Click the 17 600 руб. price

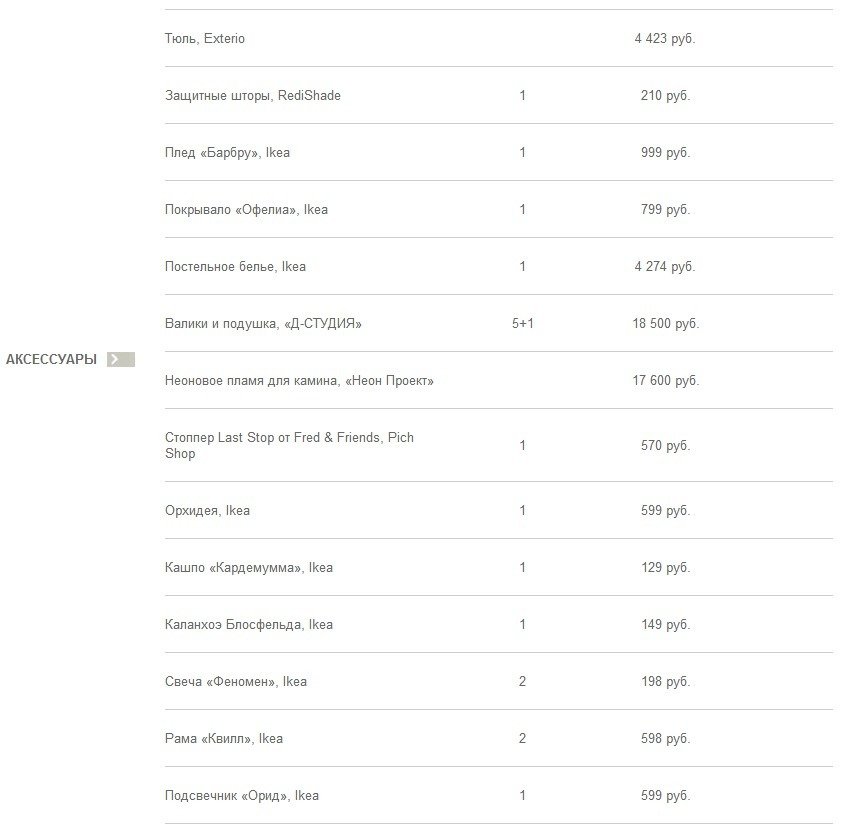pos(666,381)
